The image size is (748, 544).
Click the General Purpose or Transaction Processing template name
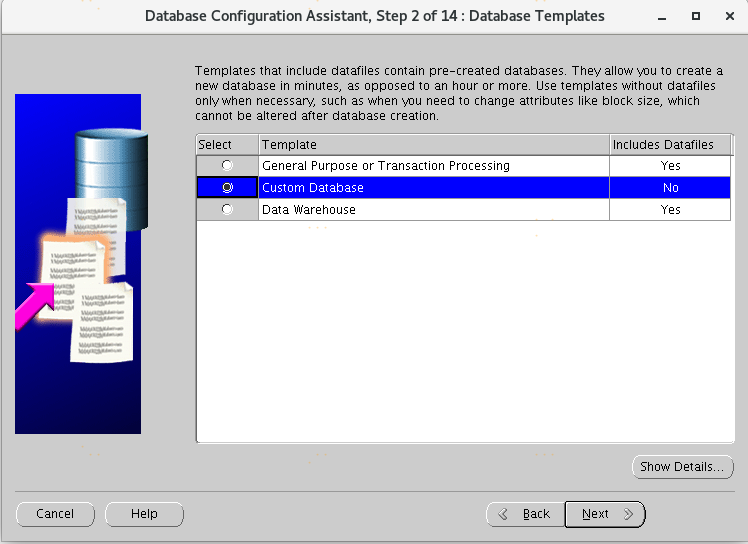385,166
